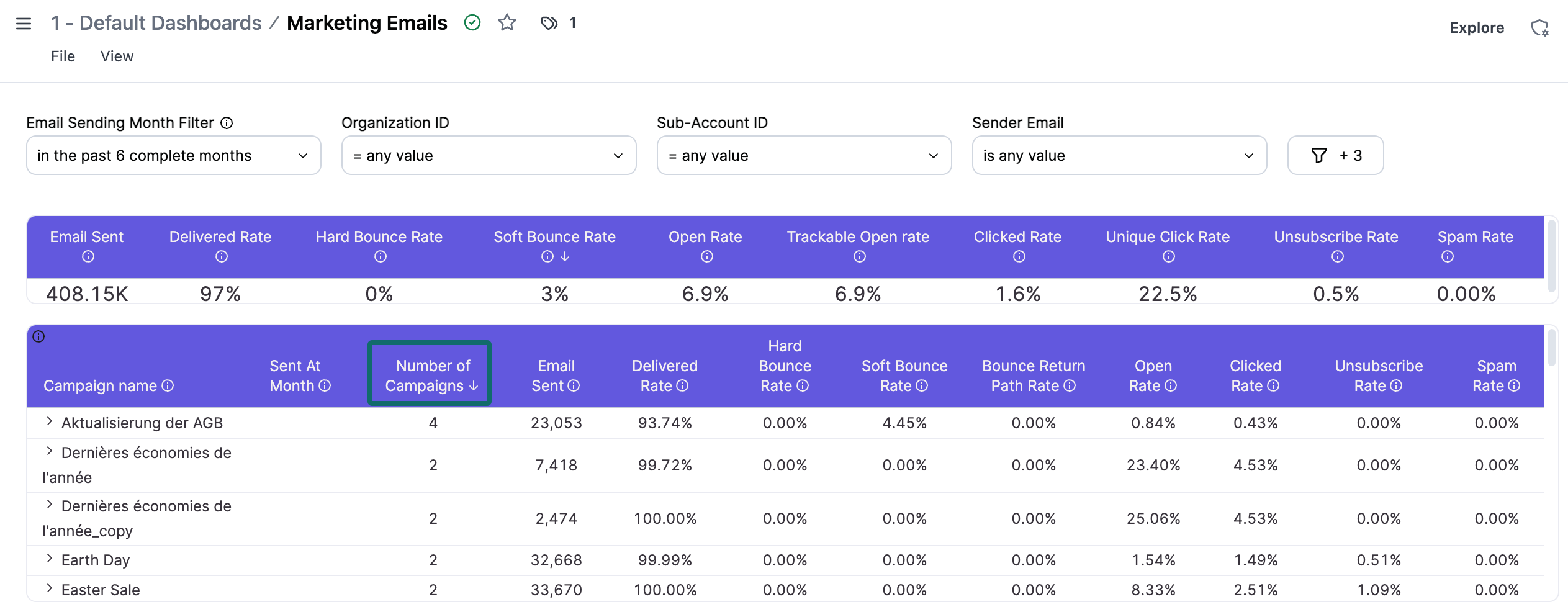Open the File menu
The width and height of the screenshot is (1568, 612).
(62, 56)
